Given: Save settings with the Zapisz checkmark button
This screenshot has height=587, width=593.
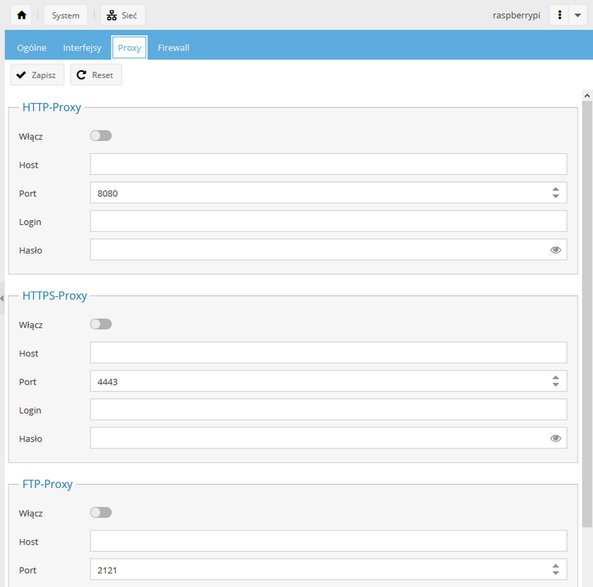Looking at the screenshot, I should click(x=37, y=75).
